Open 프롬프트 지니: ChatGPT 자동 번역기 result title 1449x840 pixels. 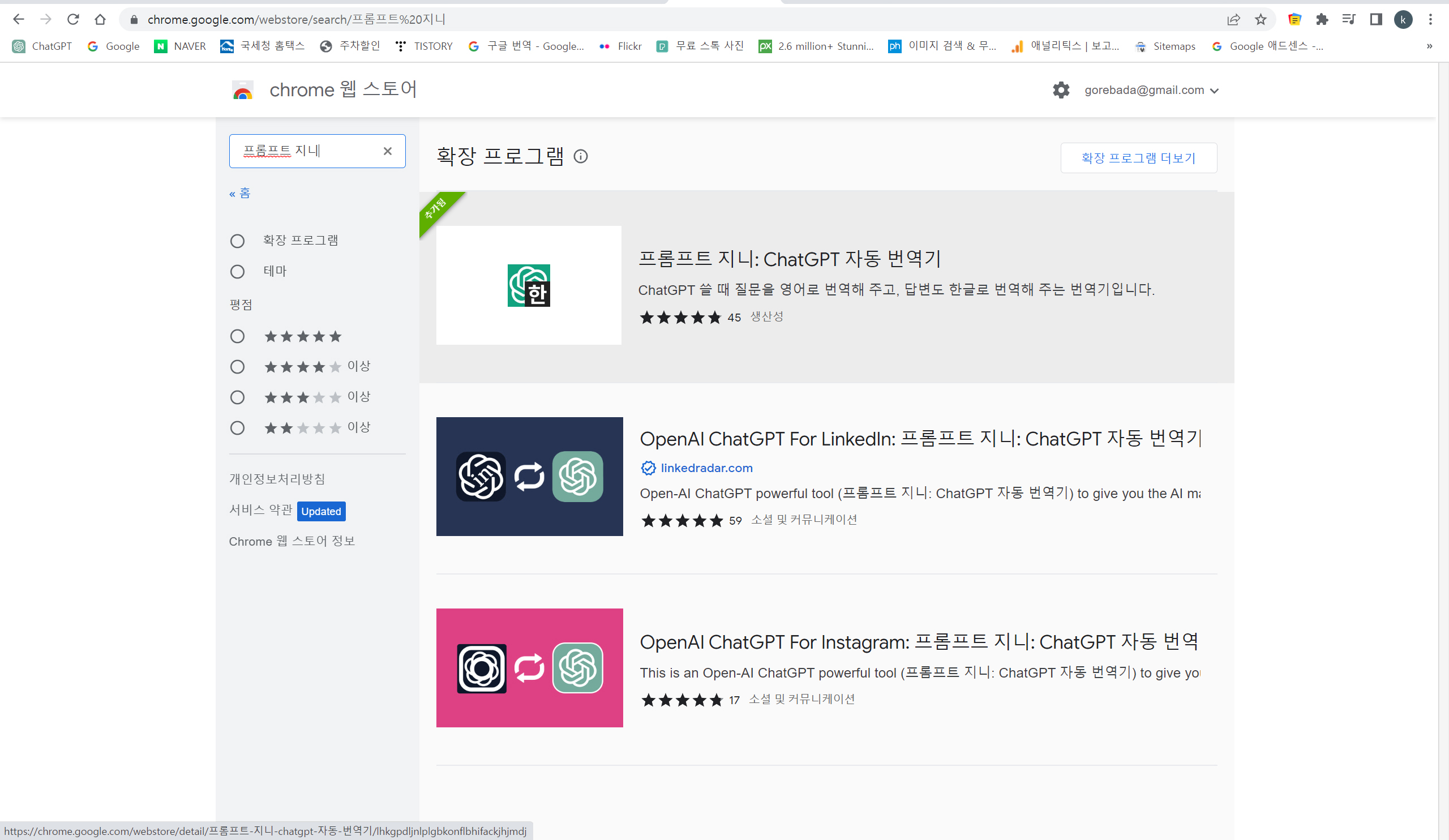(x=790, y=259)
